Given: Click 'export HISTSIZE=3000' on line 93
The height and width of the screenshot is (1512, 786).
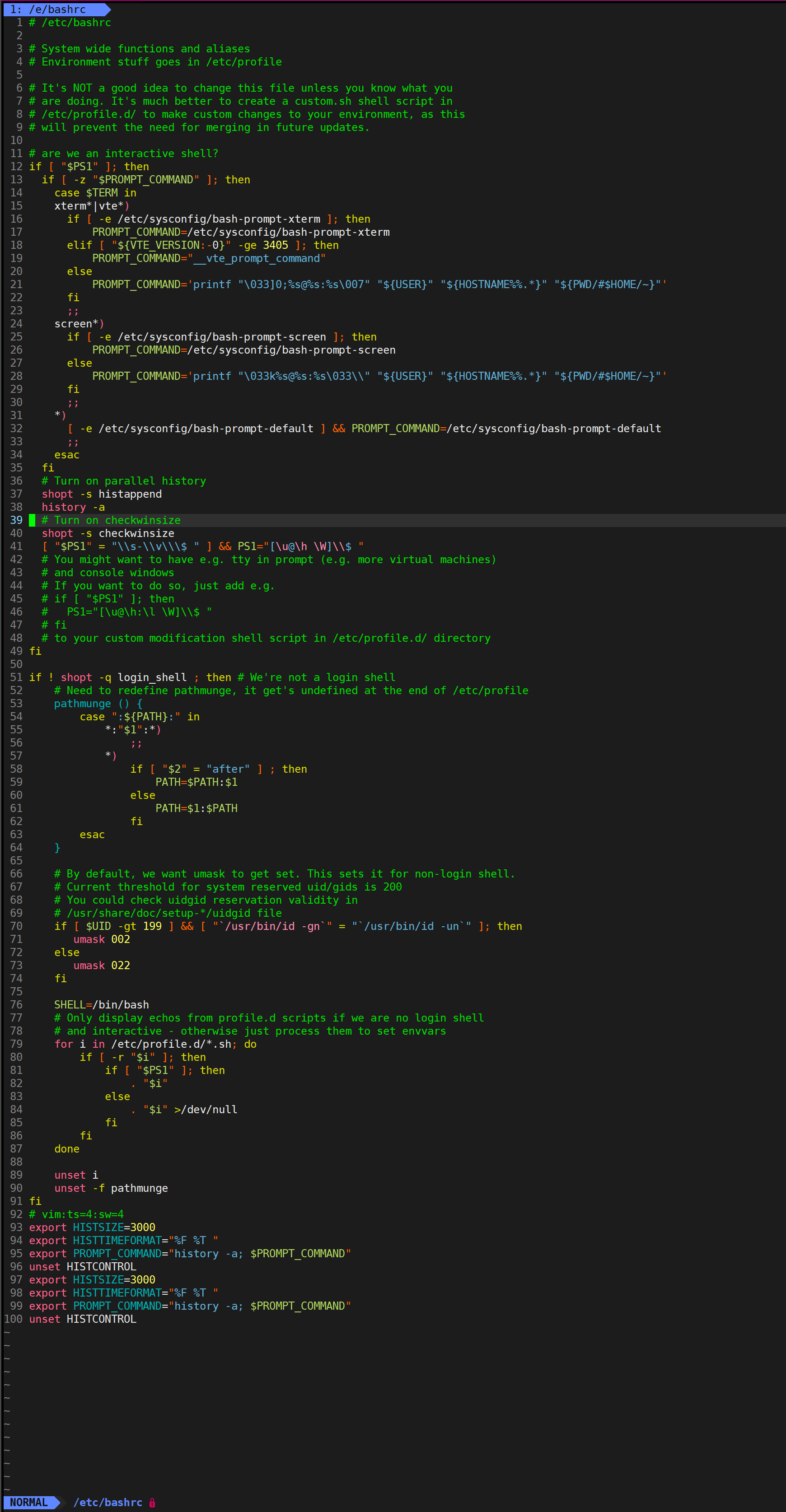Looking at the screenshot, I should [x=92, y=1227].
